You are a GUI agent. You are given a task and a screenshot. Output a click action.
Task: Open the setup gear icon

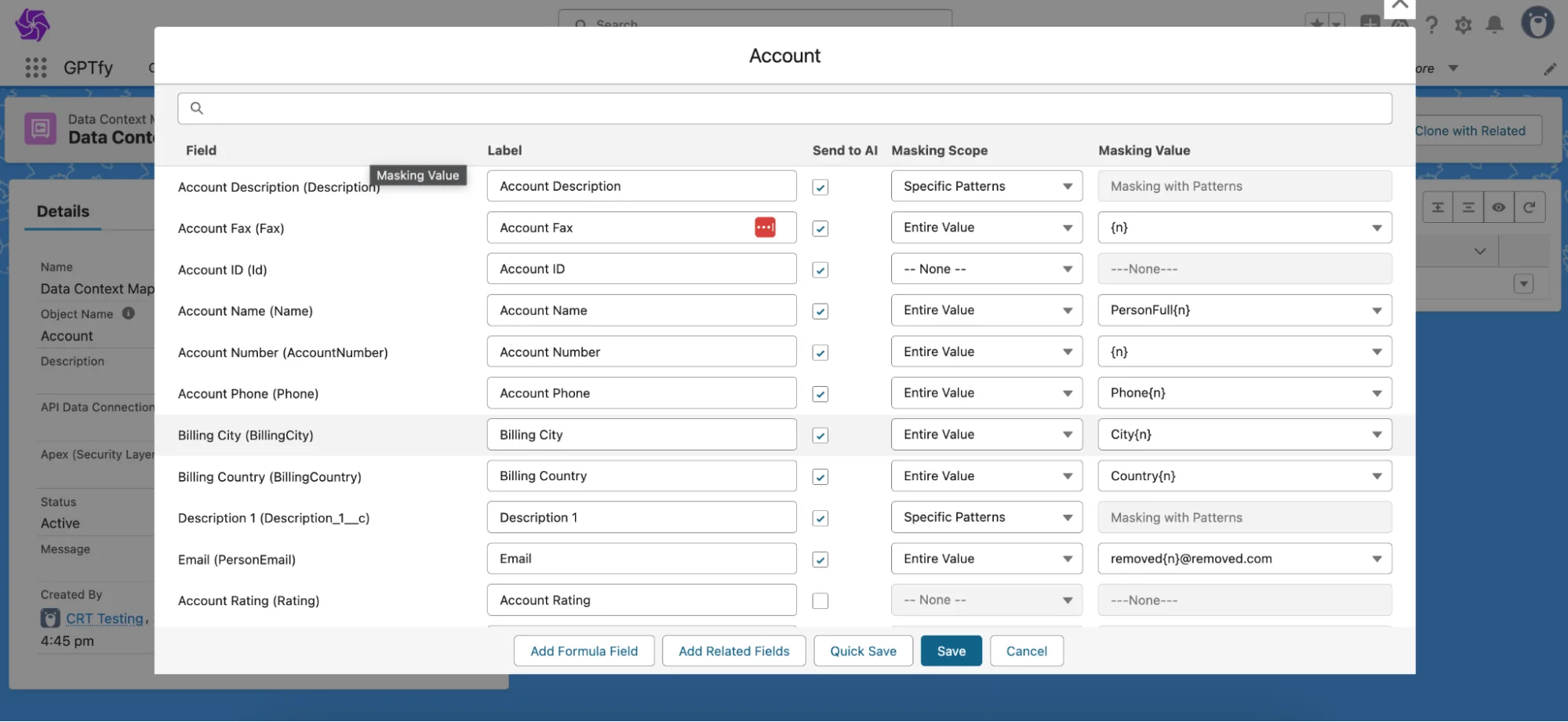pyautogui.click(x=1463, y=25)
